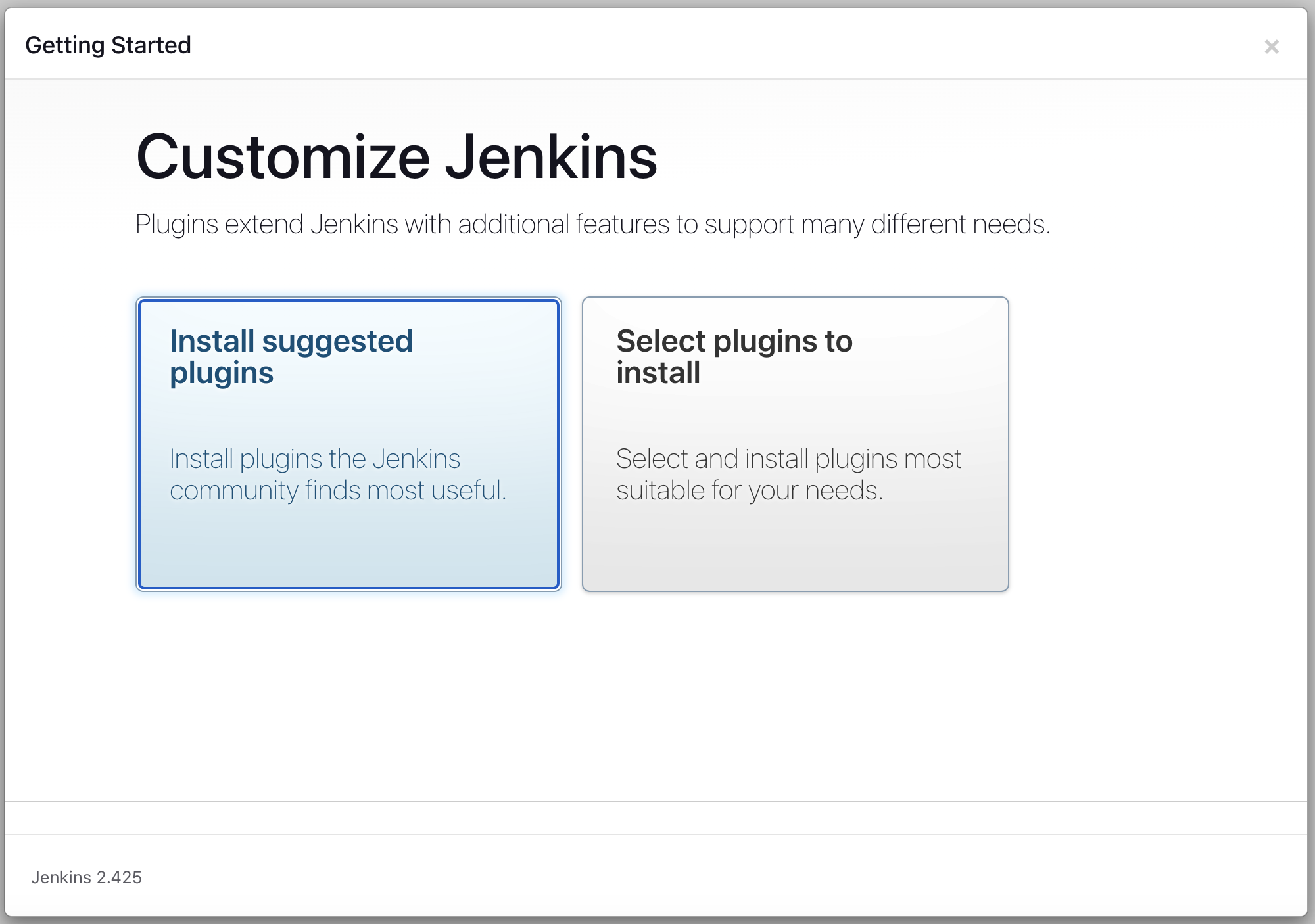Click the plugins description sentence
The height and width of the screenshot is (924, 1315).
pos(593,223)
